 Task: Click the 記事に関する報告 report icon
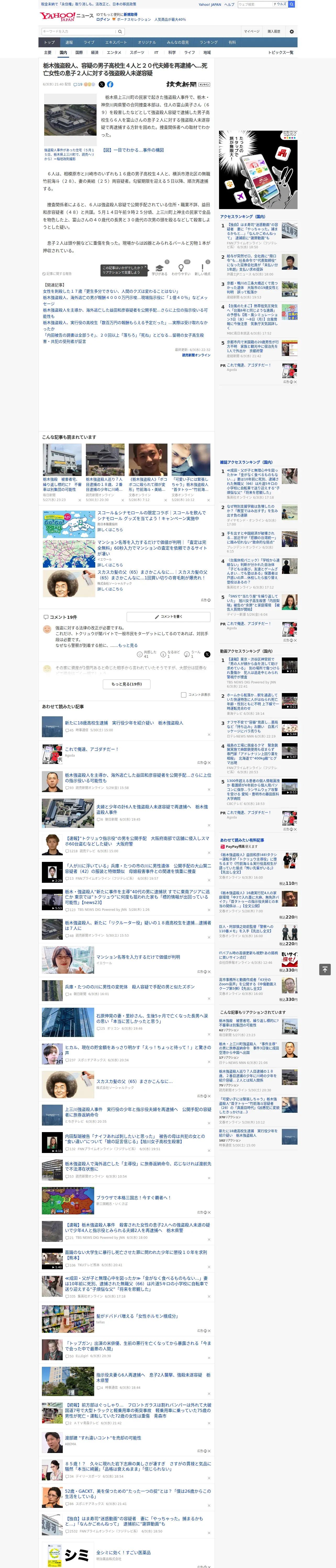click(x=44, y=274)
